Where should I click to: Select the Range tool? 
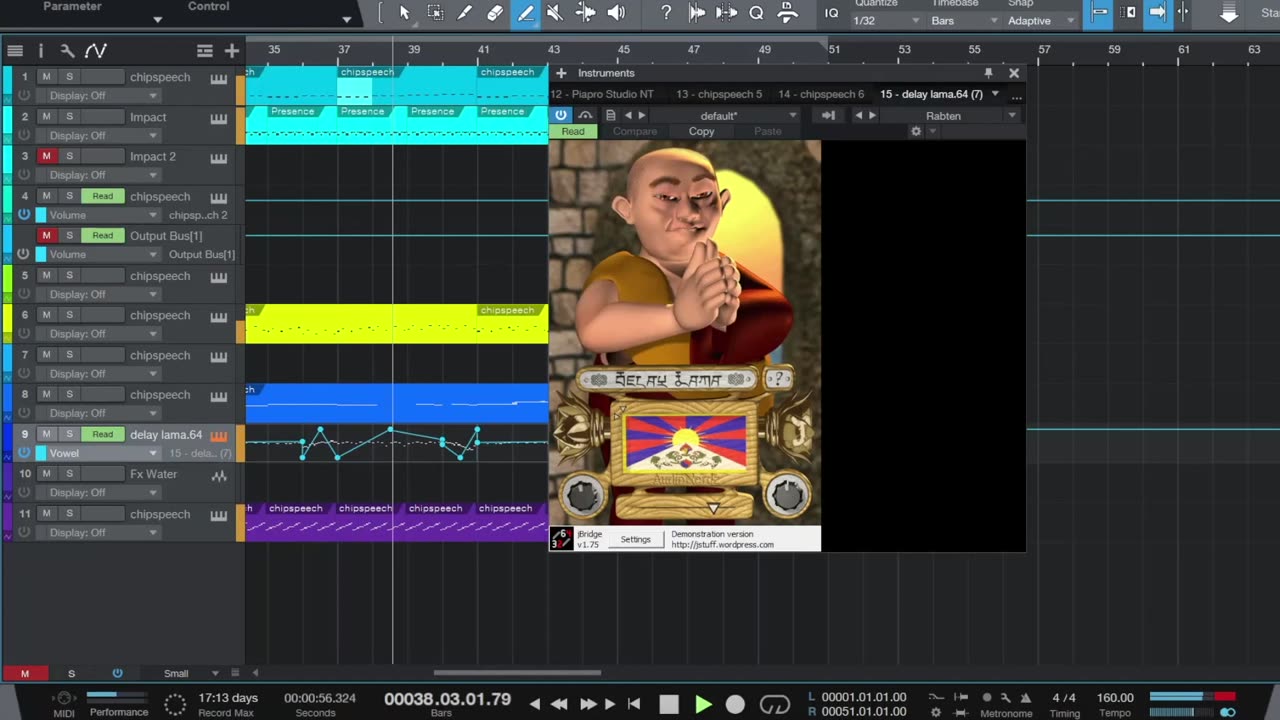[435, 13]
